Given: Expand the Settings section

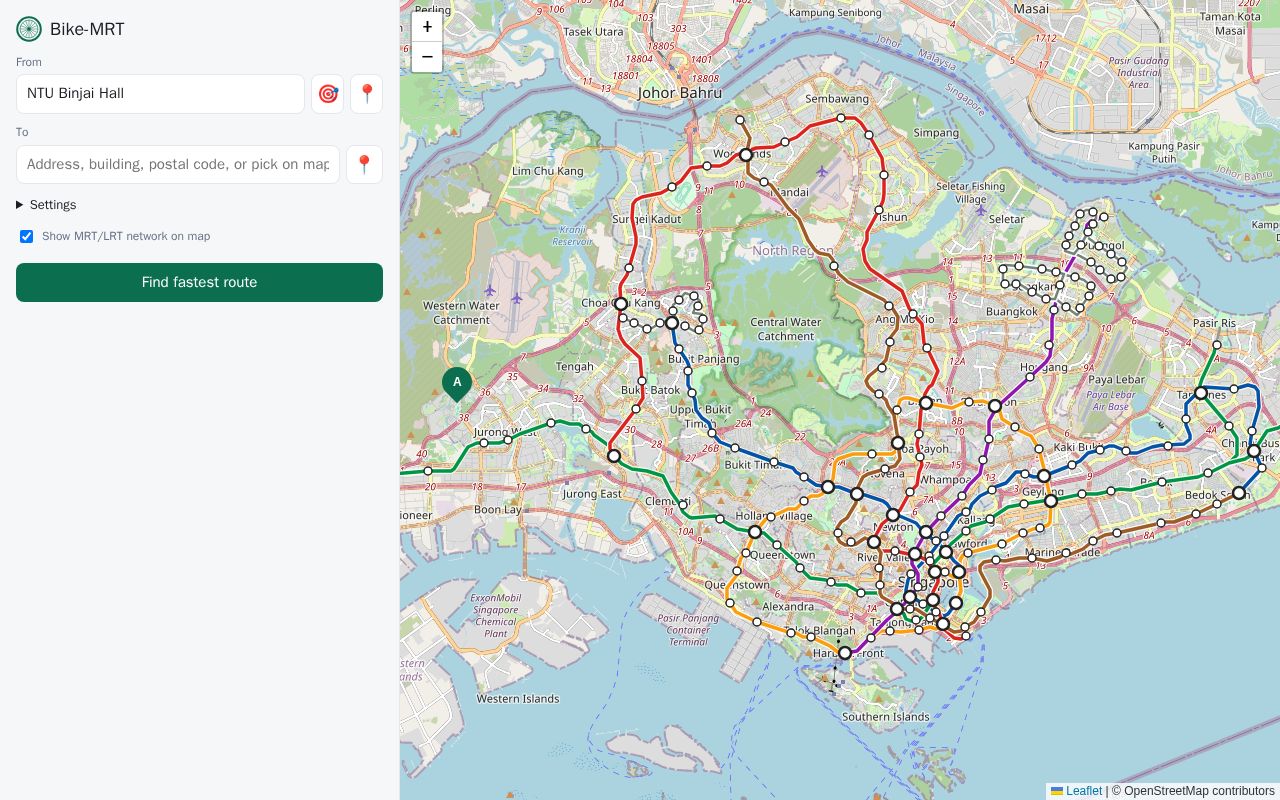Looking at the screenshot, I should click(46, 205).
